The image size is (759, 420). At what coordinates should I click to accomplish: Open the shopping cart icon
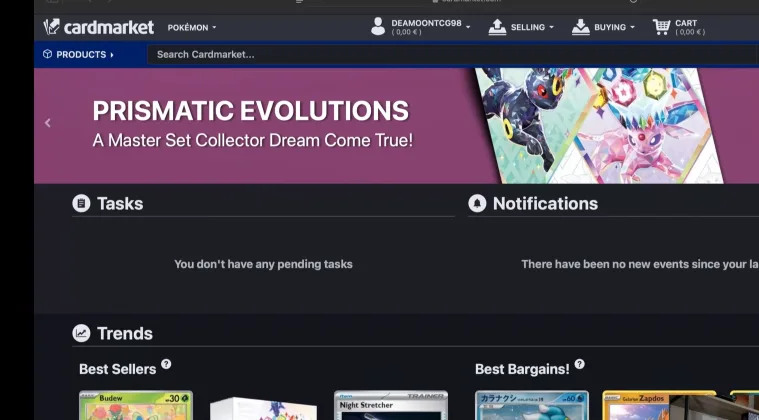(x=661, y=27)
